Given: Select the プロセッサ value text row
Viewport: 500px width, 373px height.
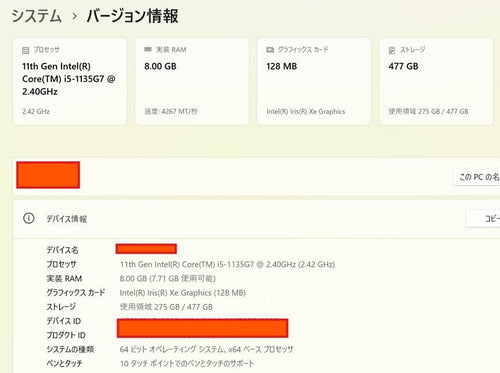Looking at the screenshot, I should click(227, 264).
